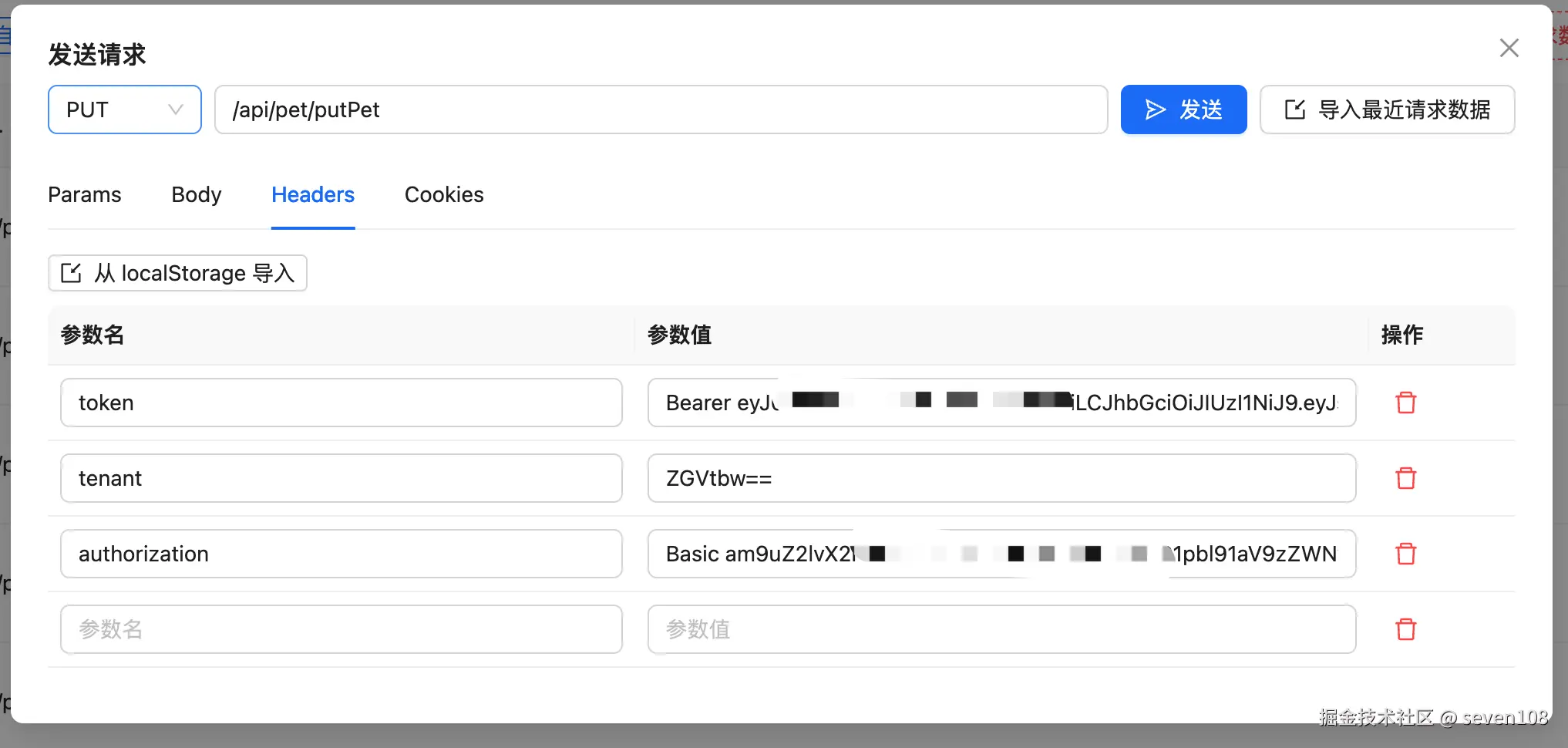
Task: Switch to the Params tab
Action: click(85, 194)
